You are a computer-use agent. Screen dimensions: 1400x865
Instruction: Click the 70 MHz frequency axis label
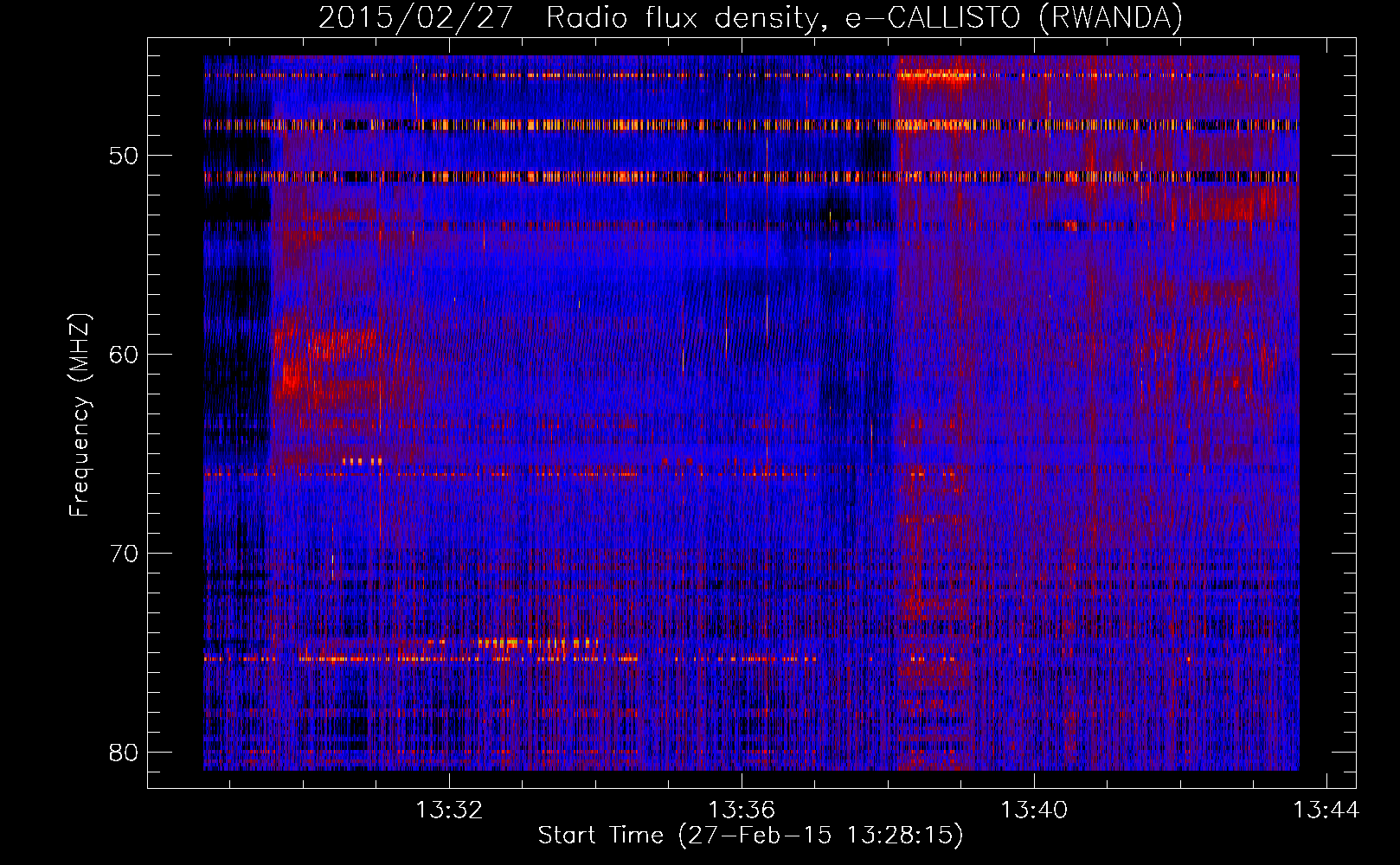124,554
